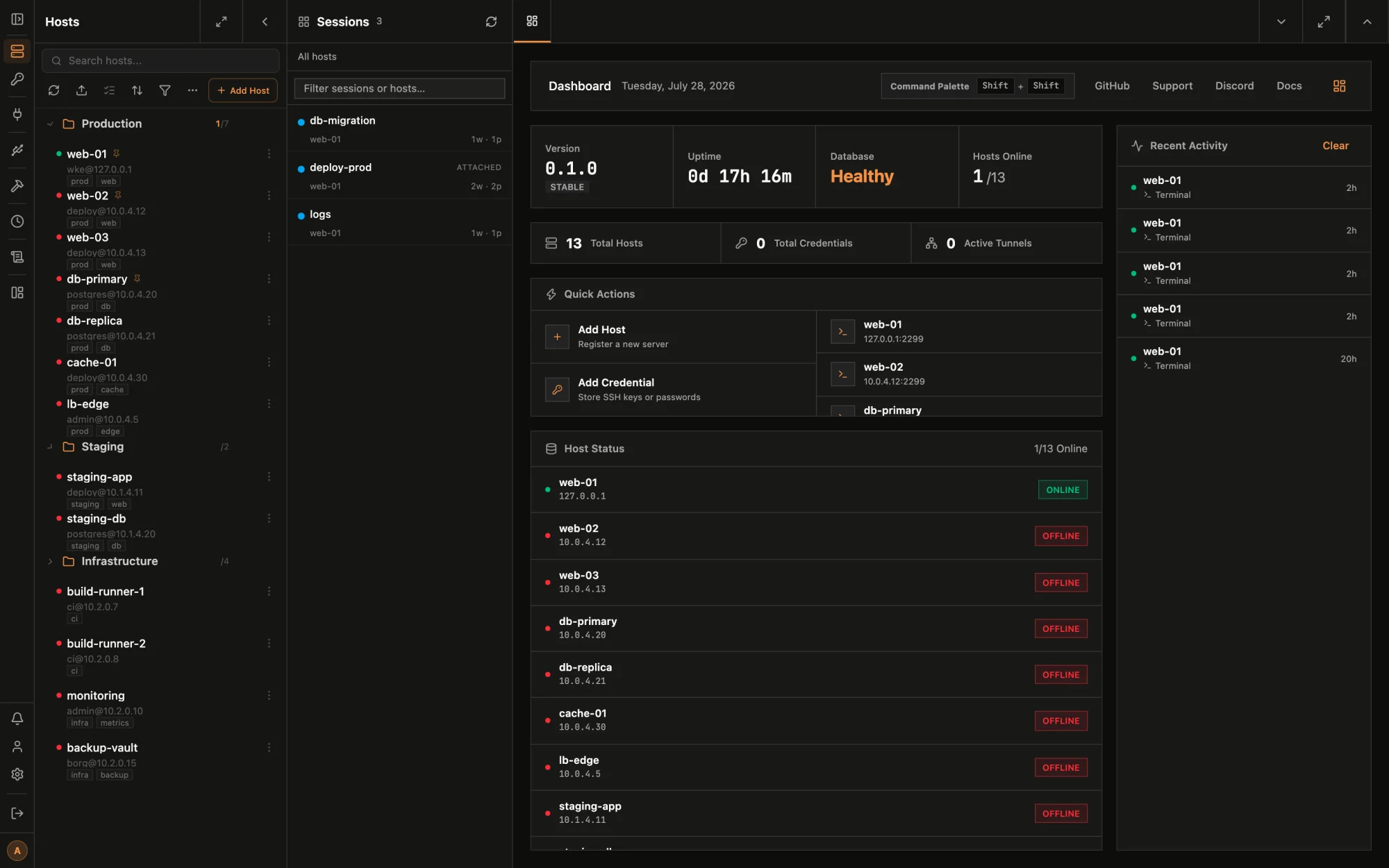Click the sort arrows icon in hosts toolbar
This screenshot has width=1389, height=868.
click(x=137, y=90)
